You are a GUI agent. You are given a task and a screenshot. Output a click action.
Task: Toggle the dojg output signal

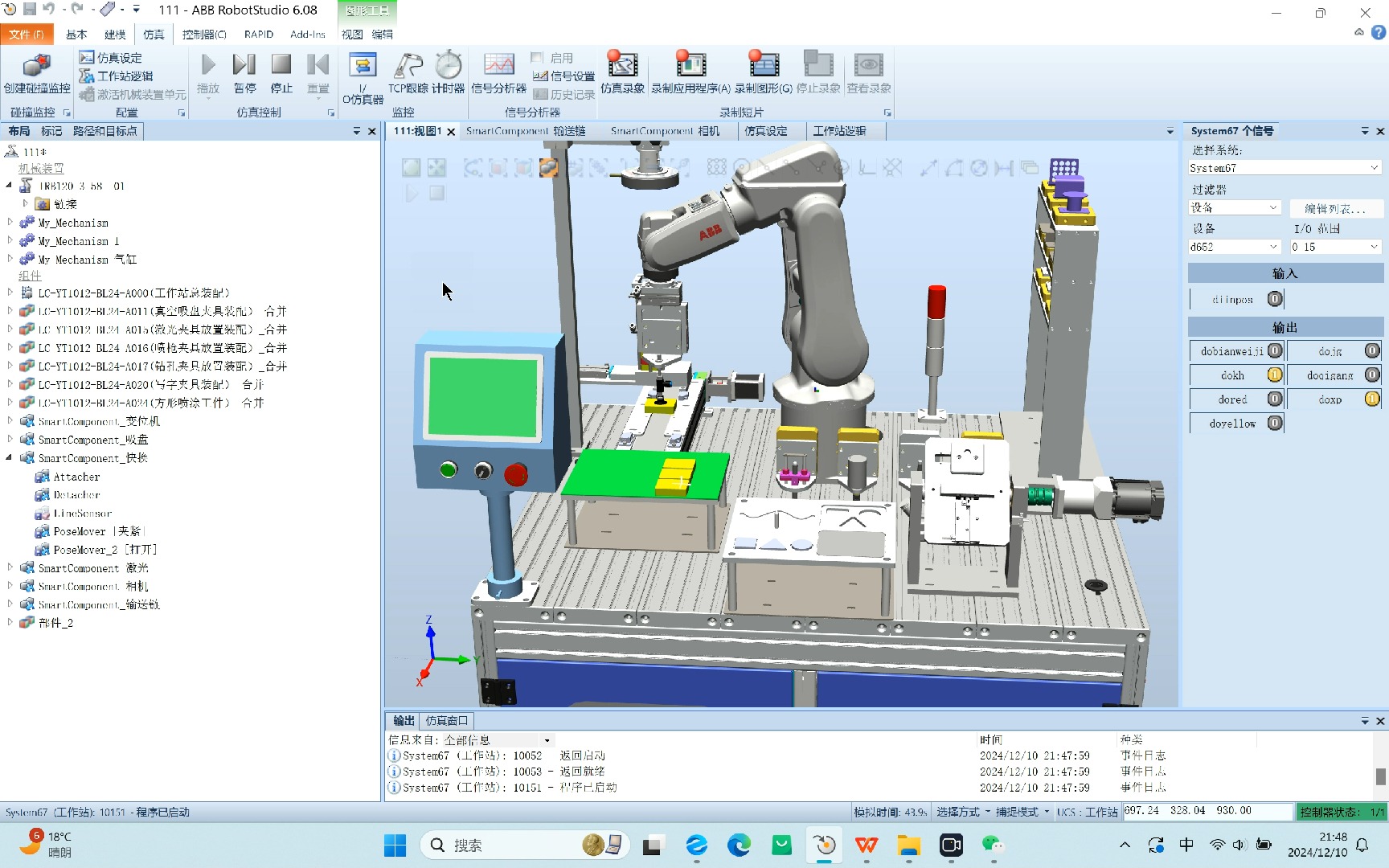(x=1372, y=351)
